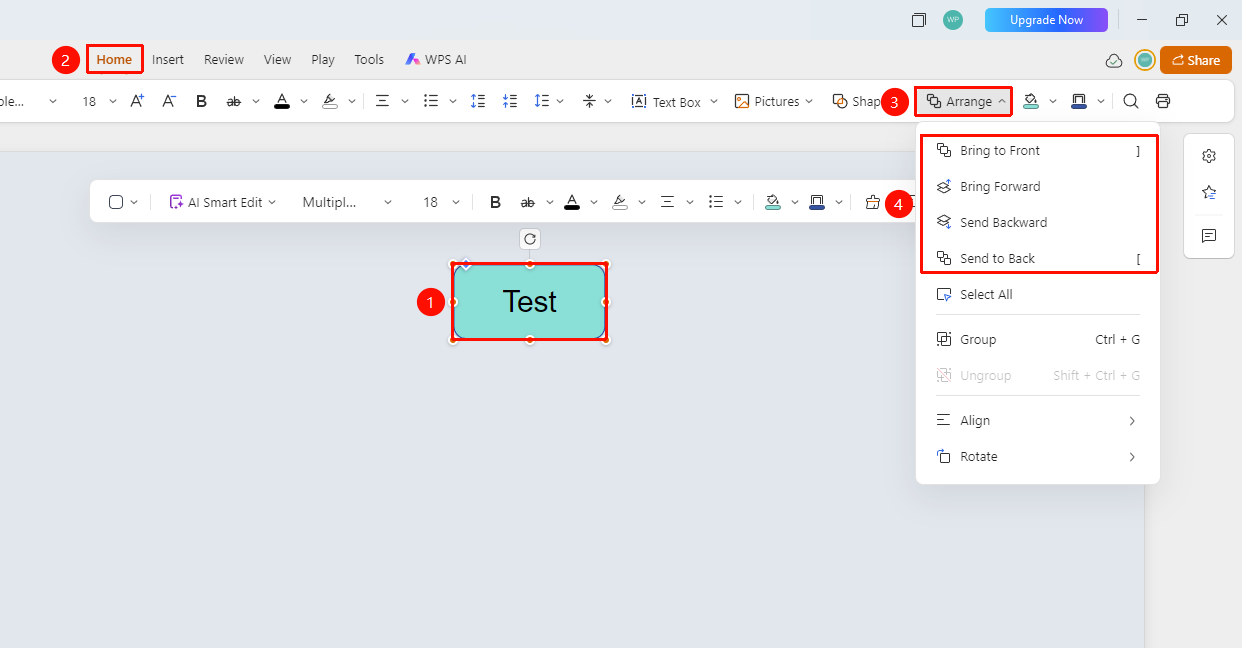Click the cloud sync status icon
The width and height of the screenshot is (1242, 648).
(1114, 60)
